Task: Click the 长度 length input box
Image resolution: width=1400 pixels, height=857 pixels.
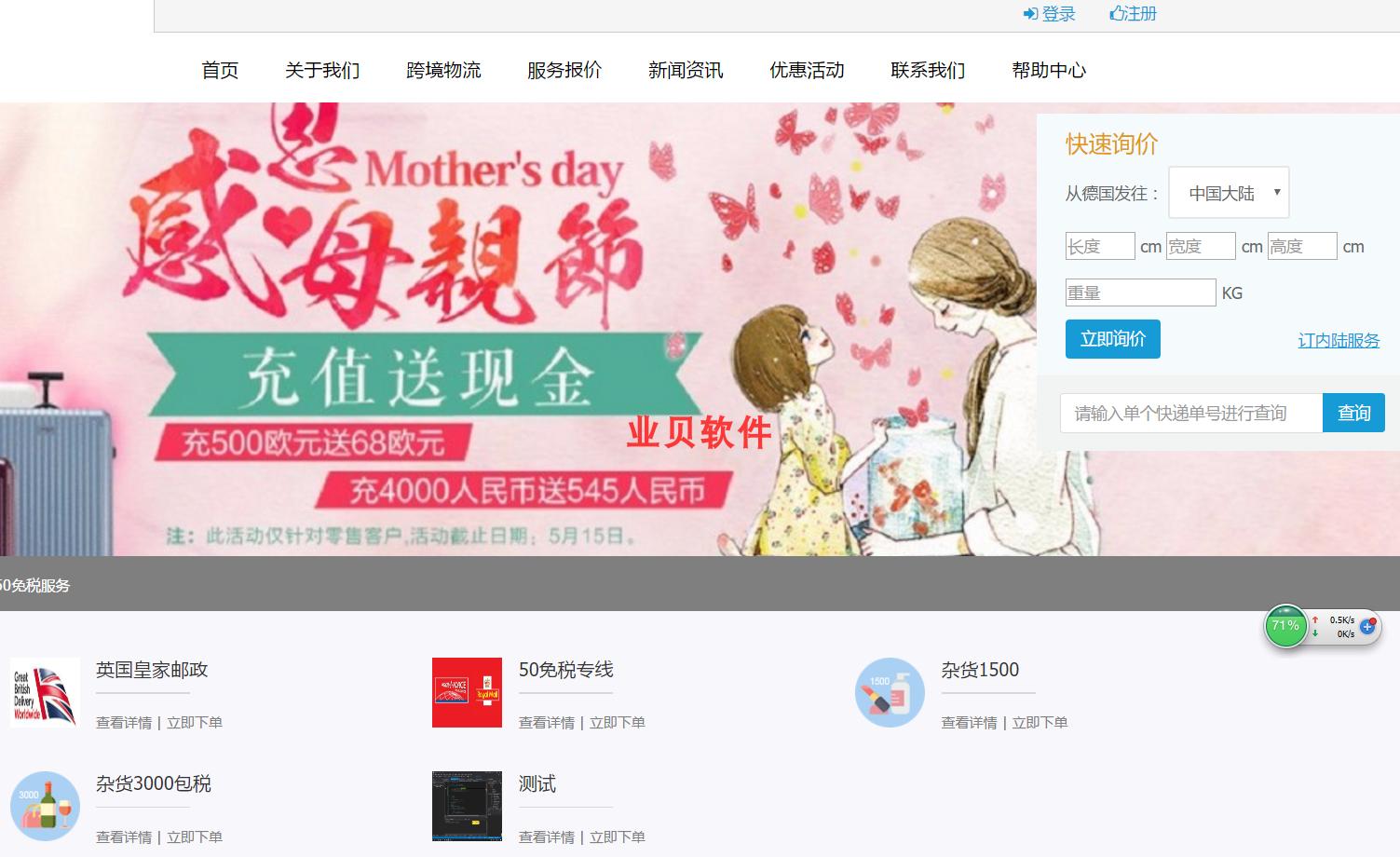Action: (1100, 246)
